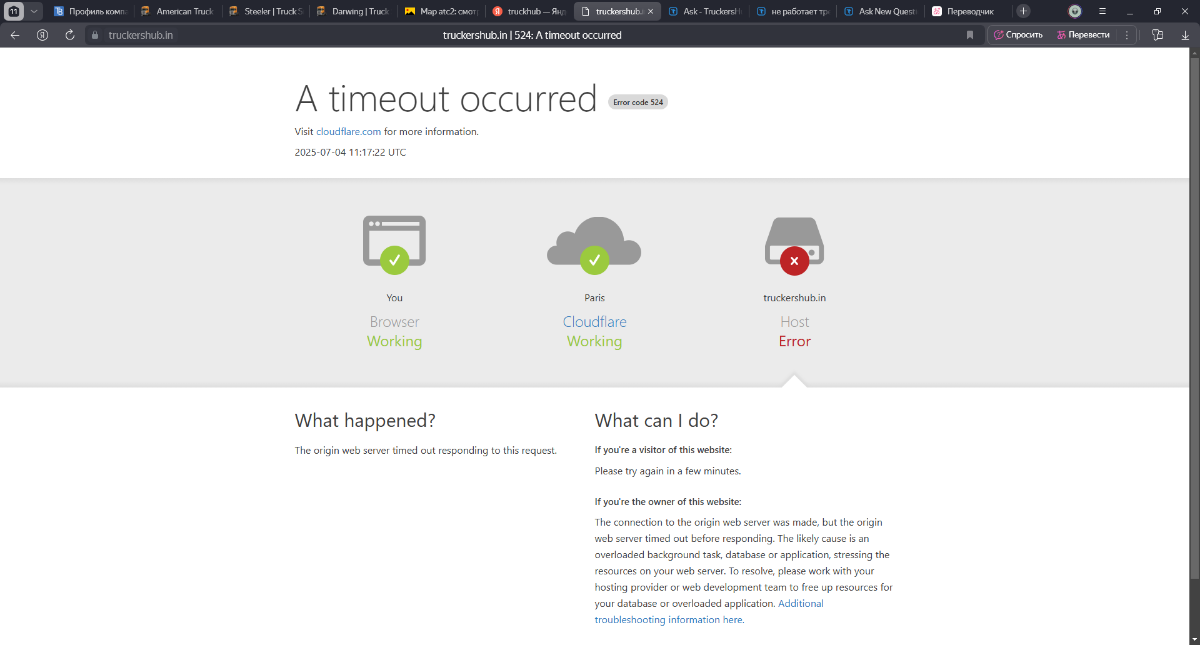This screenshot has width=1200, height=645.
Task: Open new tab with plus icon
Action: [1023, 11]
